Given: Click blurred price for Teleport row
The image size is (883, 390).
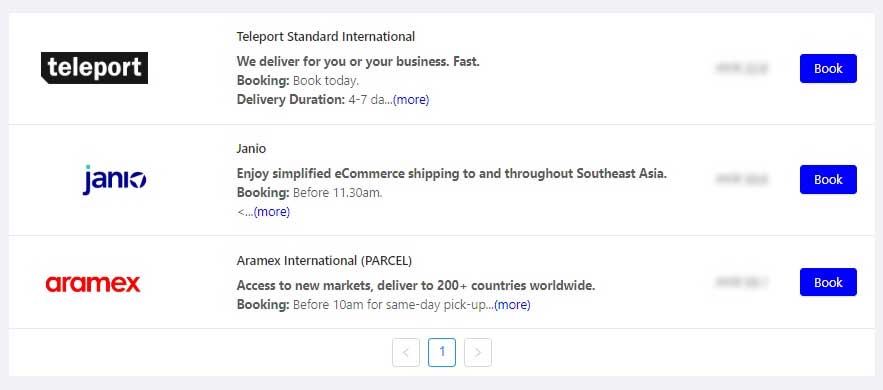Looking at the screenshot, I should [x=742, y=69].
